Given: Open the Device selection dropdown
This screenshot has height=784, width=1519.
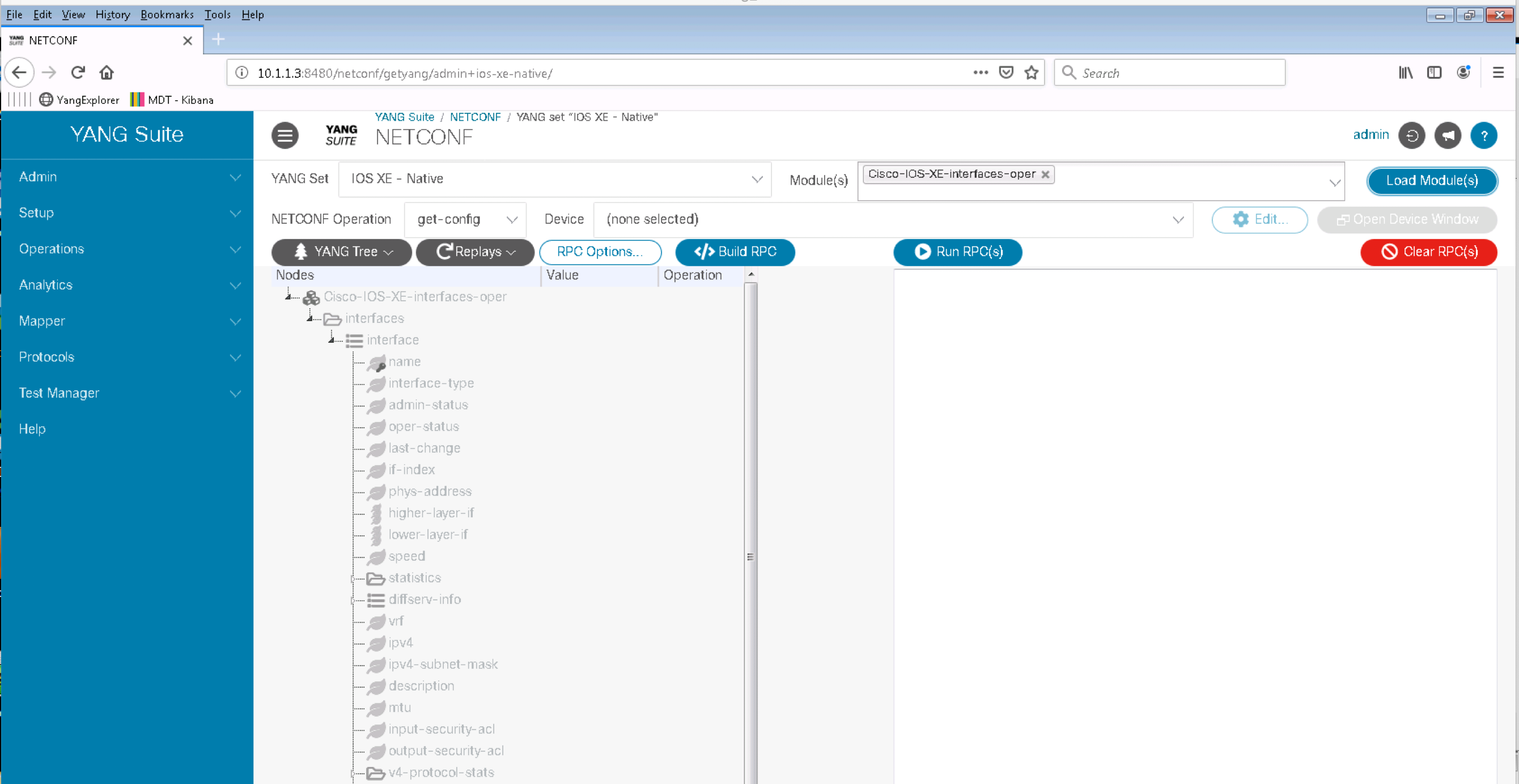Looking at the screenshot, I should (893, 219).
